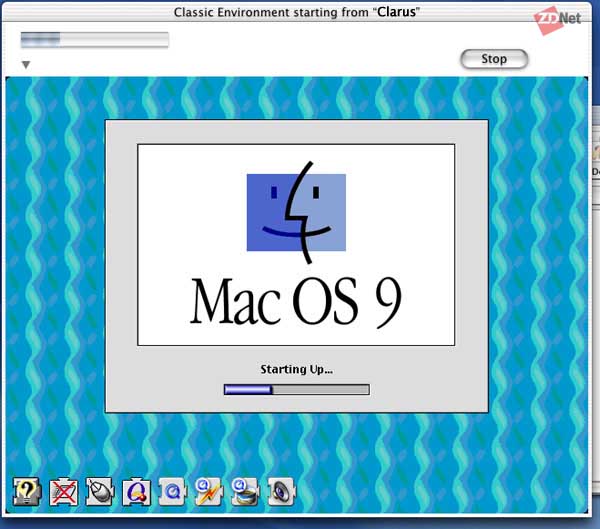
Task: Click the "Starting Up..." status text
Action: tap(297, 369)
